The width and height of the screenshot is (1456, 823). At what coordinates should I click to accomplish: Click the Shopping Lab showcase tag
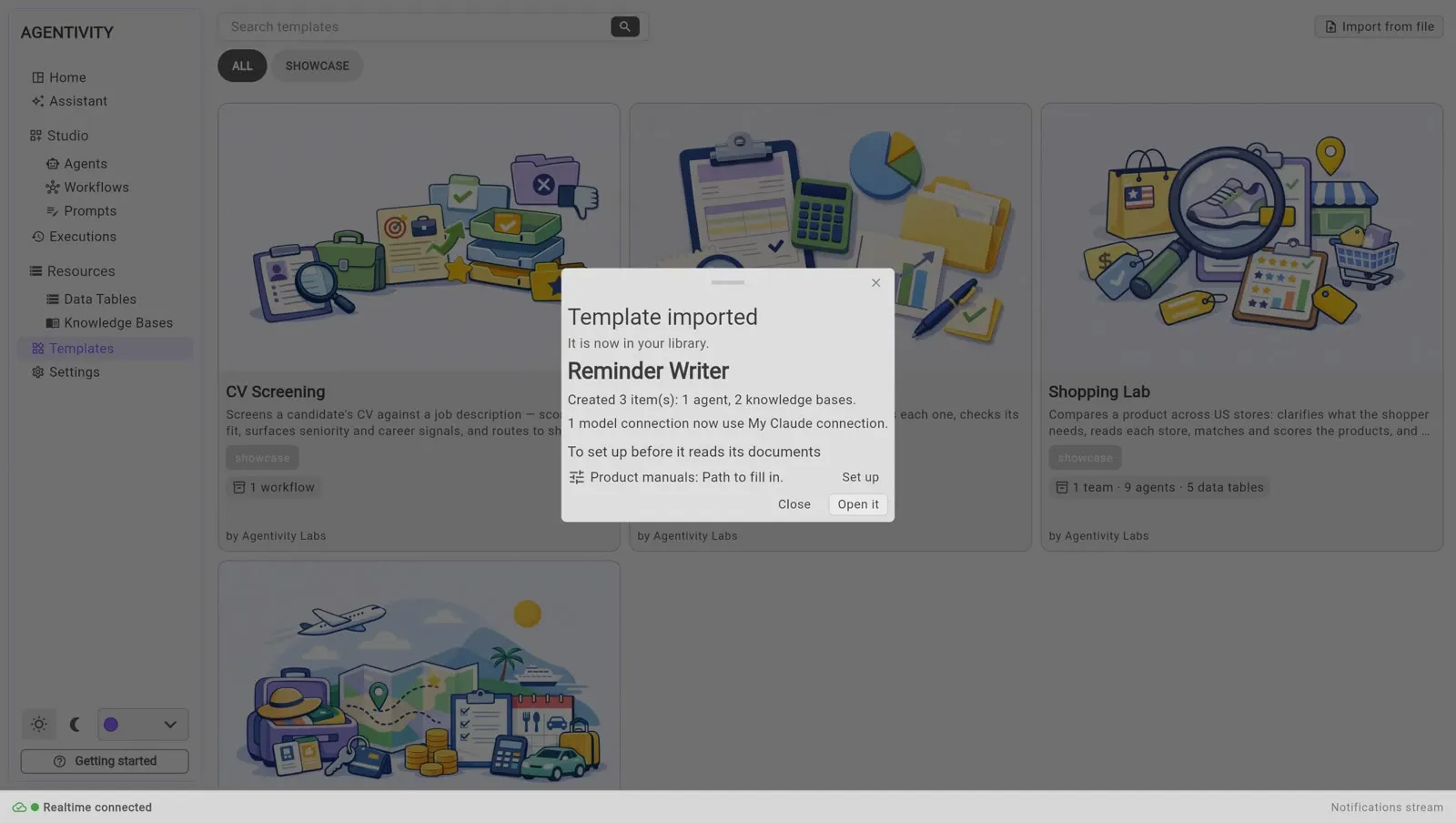pos(1085,458)
